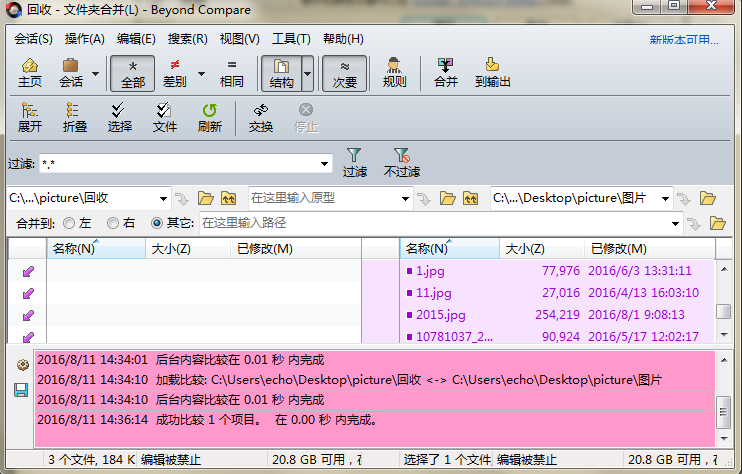Browse folder for left 回收 path
The height and width of the screenshot is (474, 742).
tap(205, 199)
